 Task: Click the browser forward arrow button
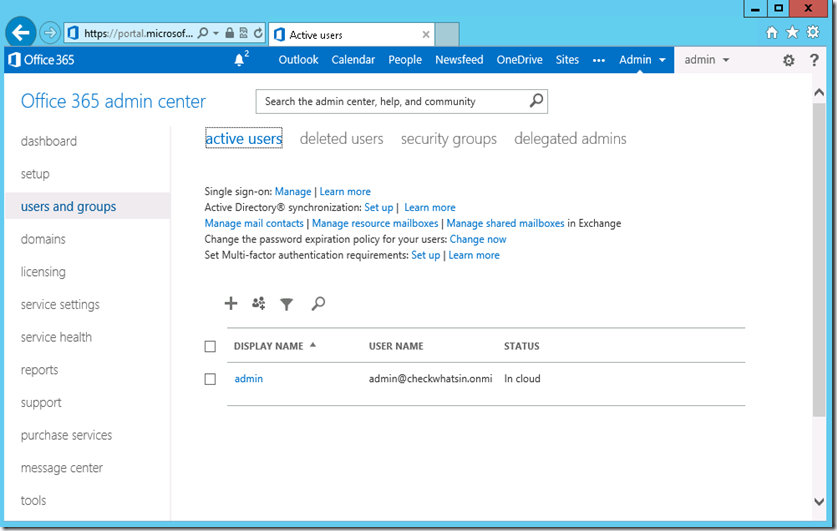(x=50, y=33)
